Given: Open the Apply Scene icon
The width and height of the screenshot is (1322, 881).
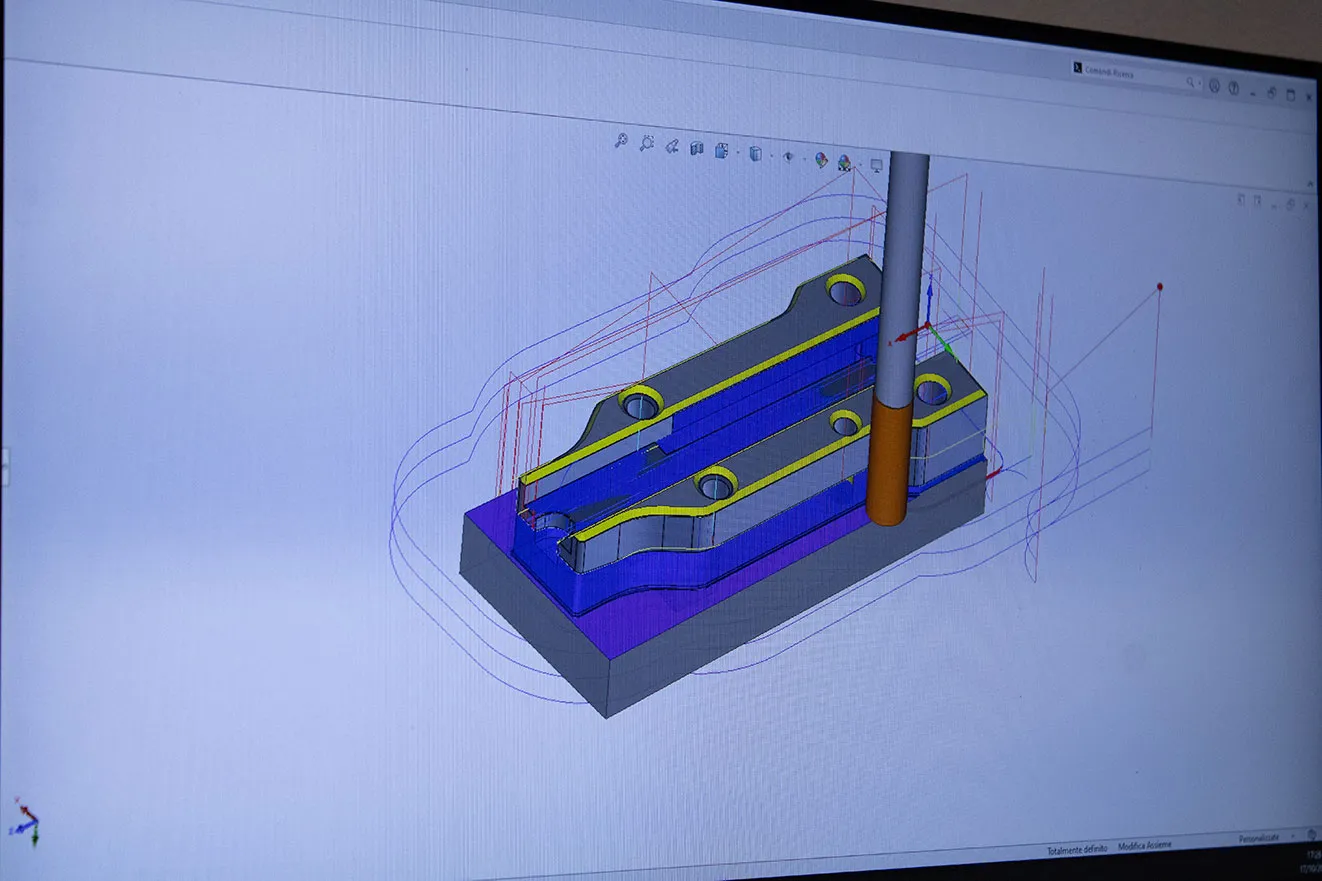Looking at the screenshot, I should [845, 162].
